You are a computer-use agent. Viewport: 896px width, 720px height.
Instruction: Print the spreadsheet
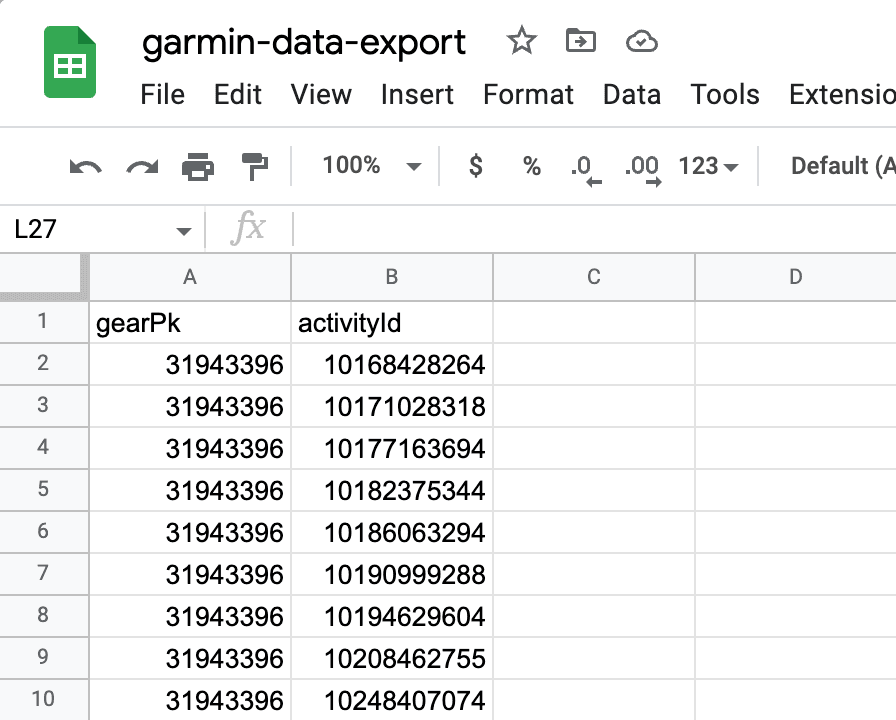[198, 166]
